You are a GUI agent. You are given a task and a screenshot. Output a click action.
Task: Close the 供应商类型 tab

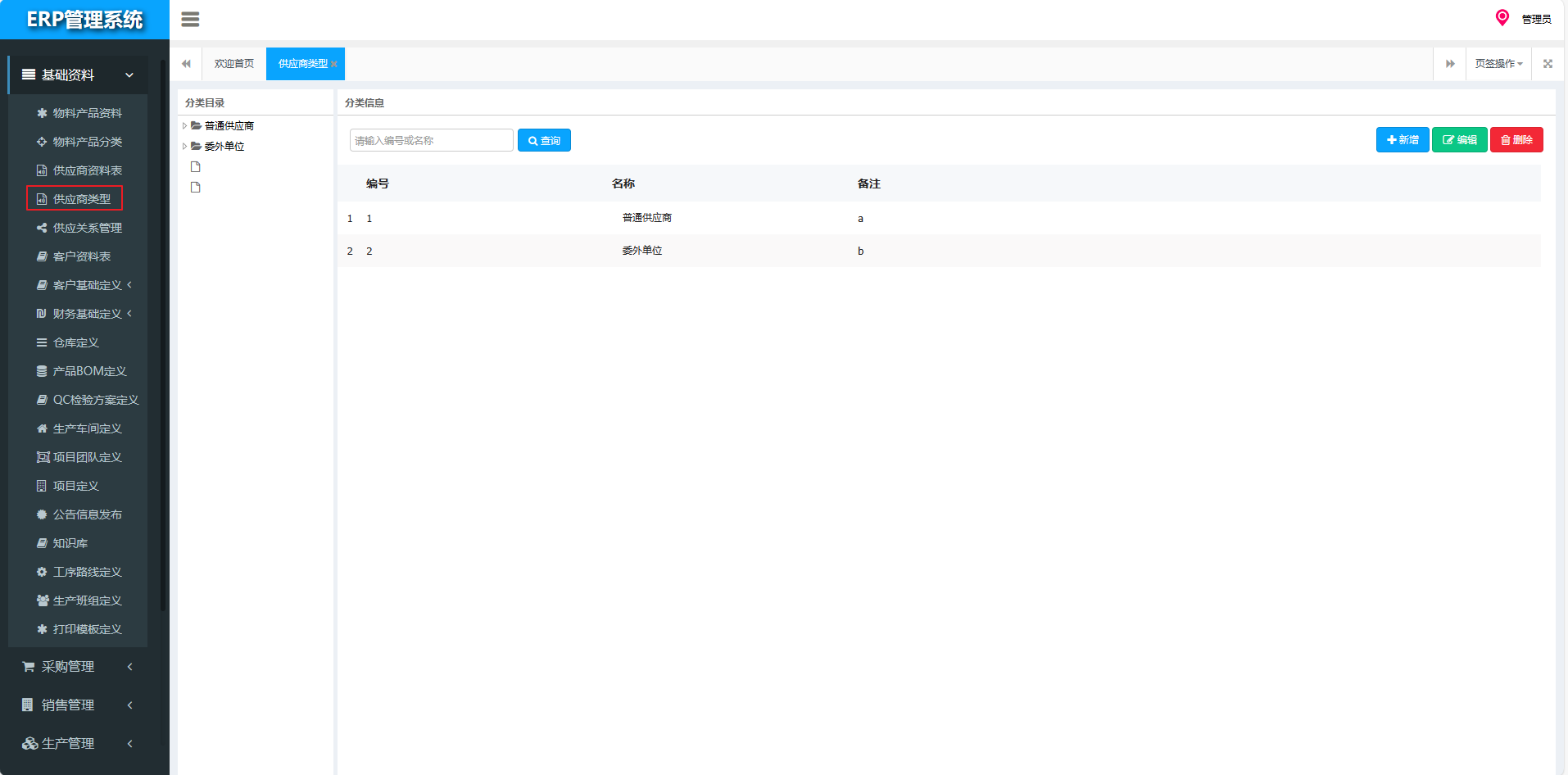coord(334,64)
